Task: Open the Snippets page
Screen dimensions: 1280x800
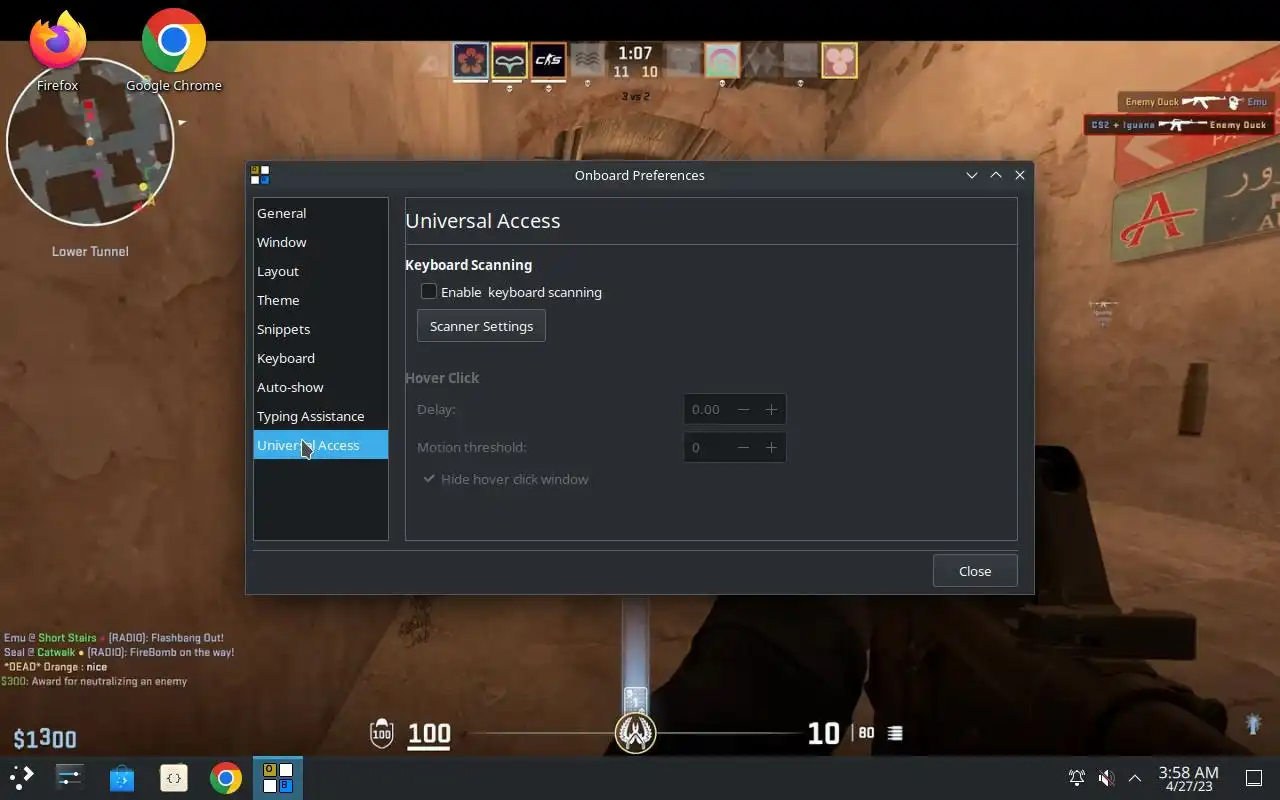Action: 320,329
